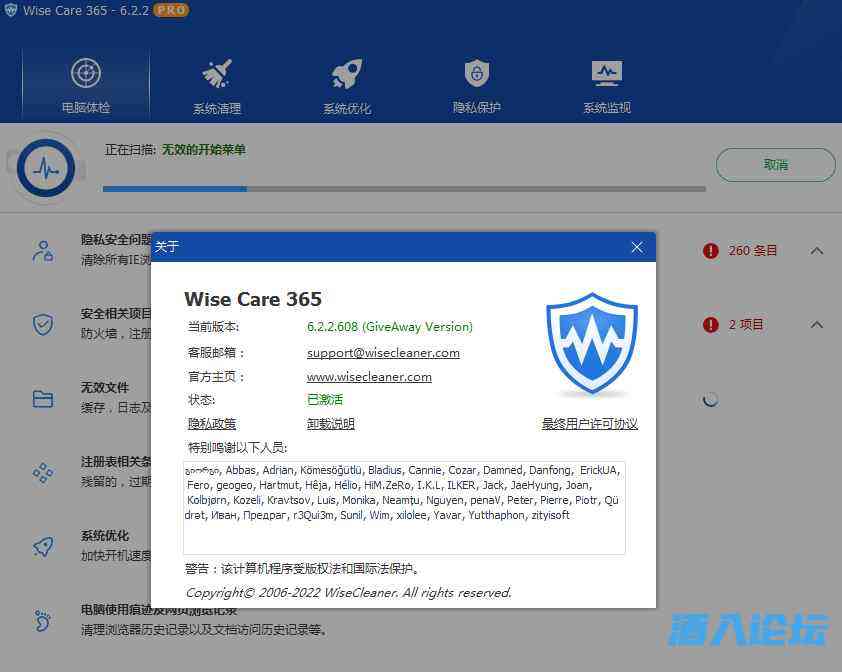This screenshot has width=842, height=672.
Task: Click the loading spinner in 无效文件 row
Action: tap(710, 399)
